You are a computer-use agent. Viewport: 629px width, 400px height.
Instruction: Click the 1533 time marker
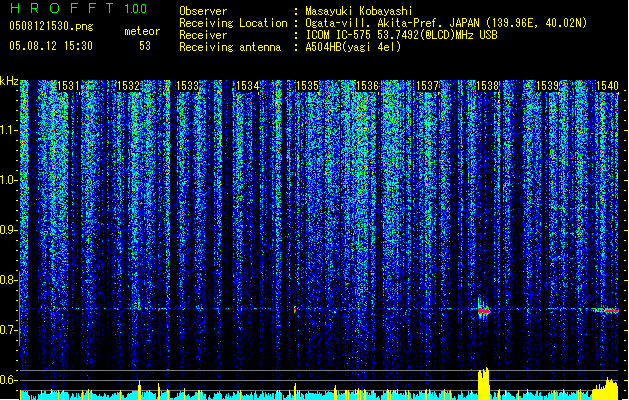pos(187,86)
